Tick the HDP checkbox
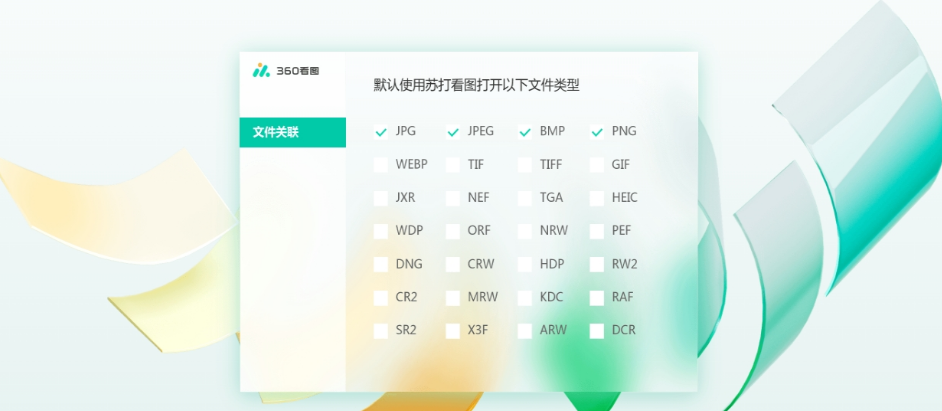The image size is (942, 411). (525, 264)
